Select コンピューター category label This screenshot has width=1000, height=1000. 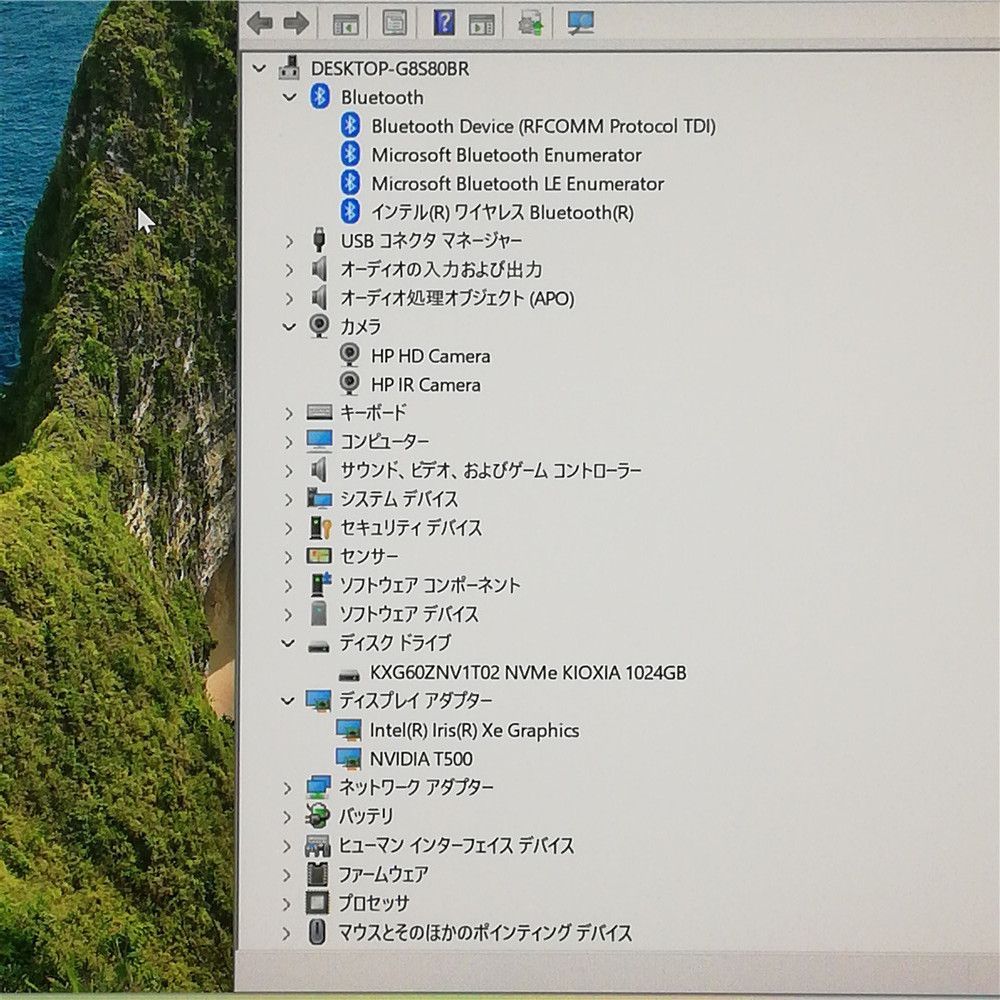click(x=385, y=441)
